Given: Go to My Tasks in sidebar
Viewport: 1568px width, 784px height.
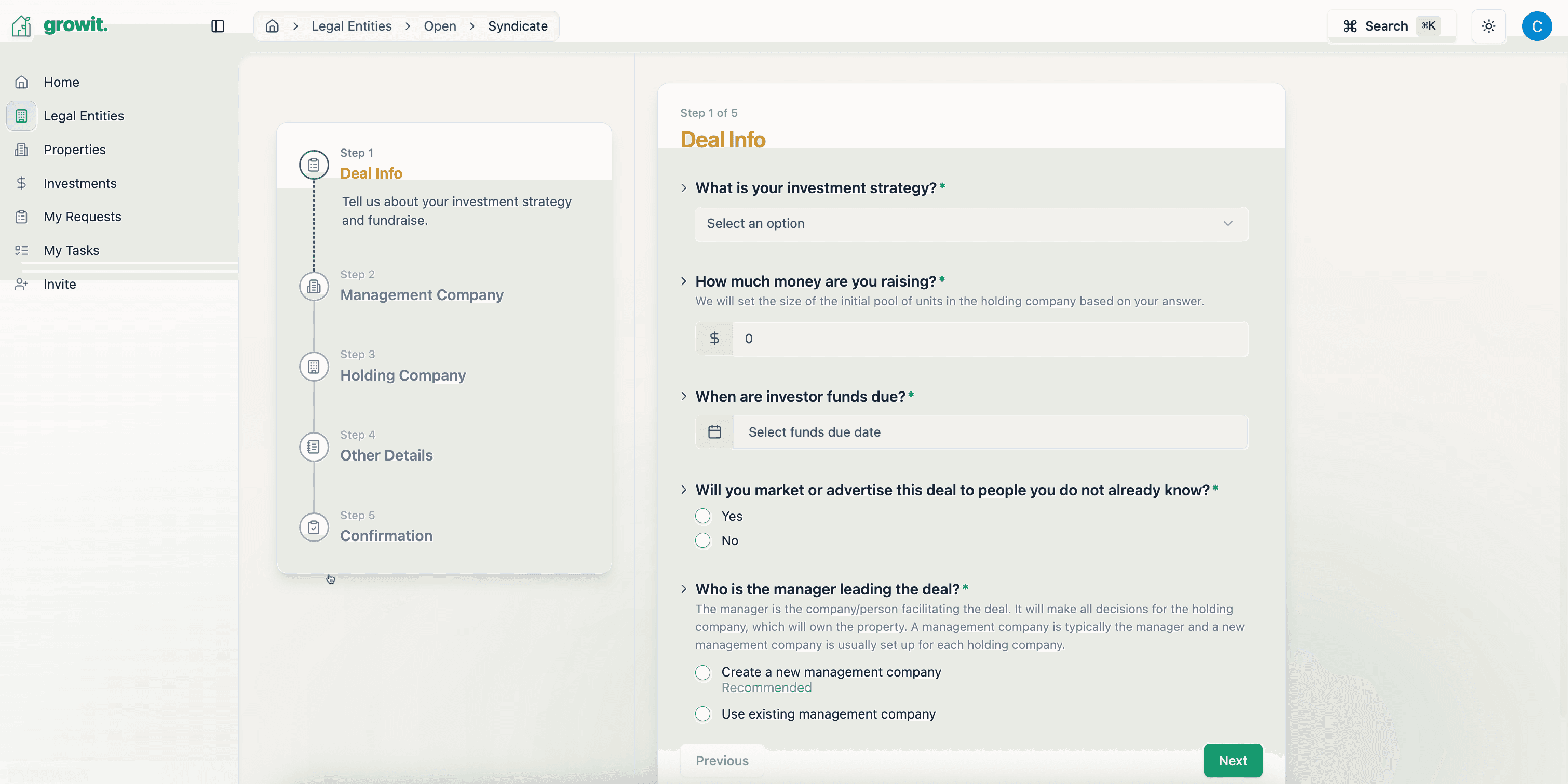Looking at the screenshot, I should point(71,250).
